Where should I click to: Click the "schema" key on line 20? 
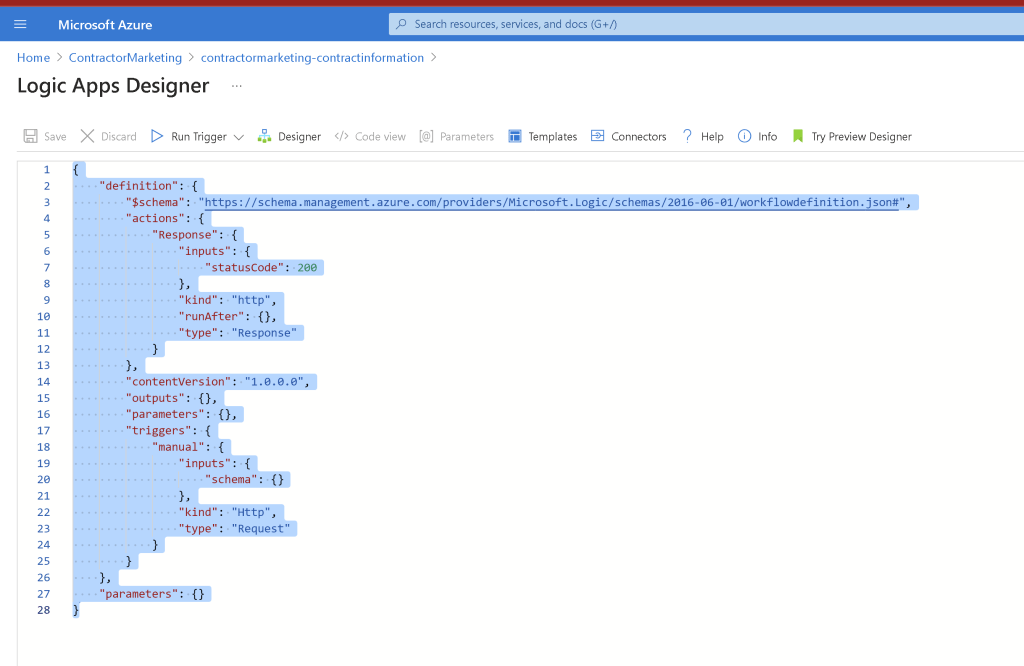[231, 480]
